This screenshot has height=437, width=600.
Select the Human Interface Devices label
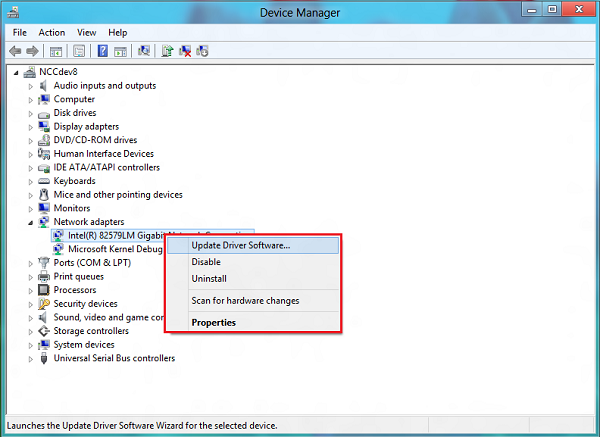point(103,154)
